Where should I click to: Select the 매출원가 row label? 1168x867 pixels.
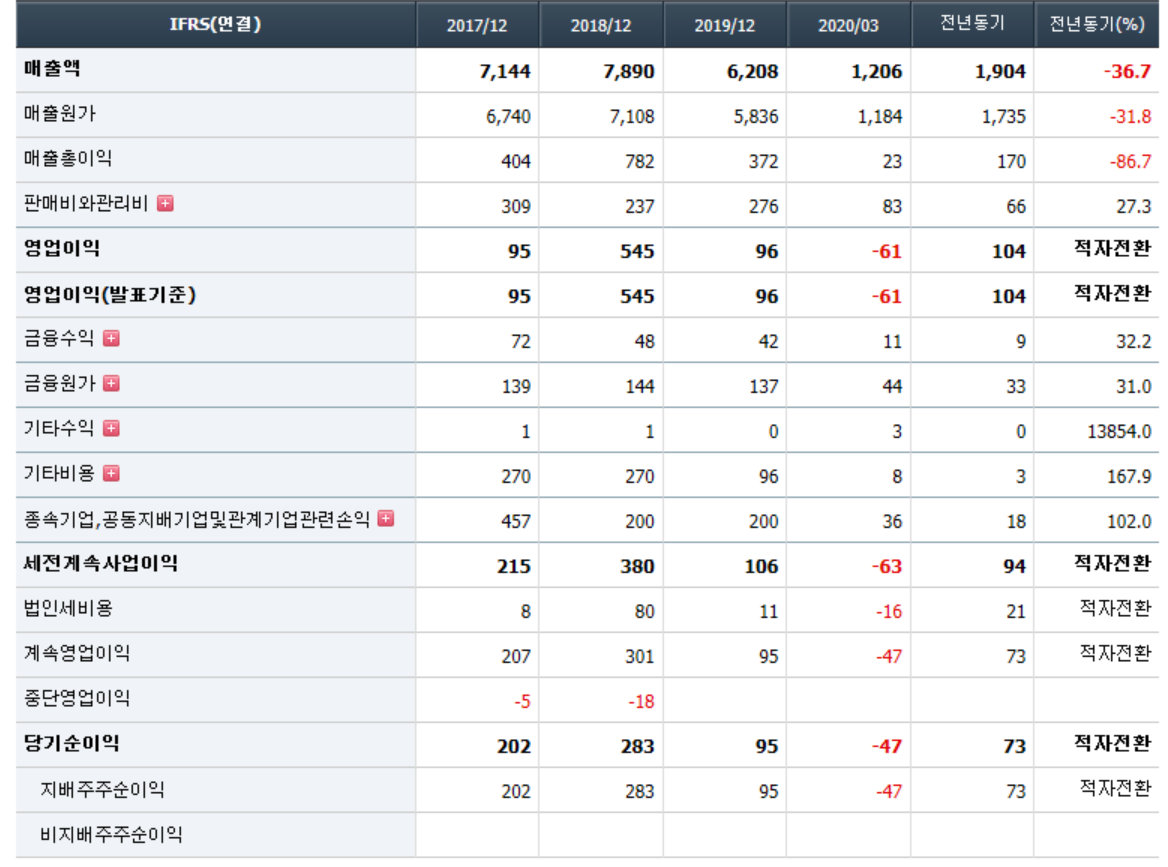[60, 113]
